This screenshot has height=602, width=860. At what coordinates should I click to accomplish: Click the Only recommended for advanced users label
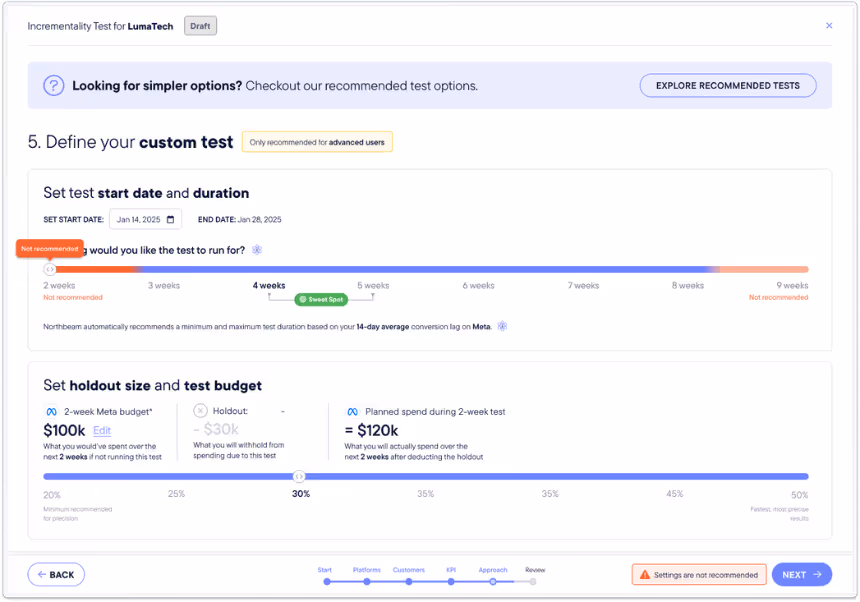click(317, 142)
